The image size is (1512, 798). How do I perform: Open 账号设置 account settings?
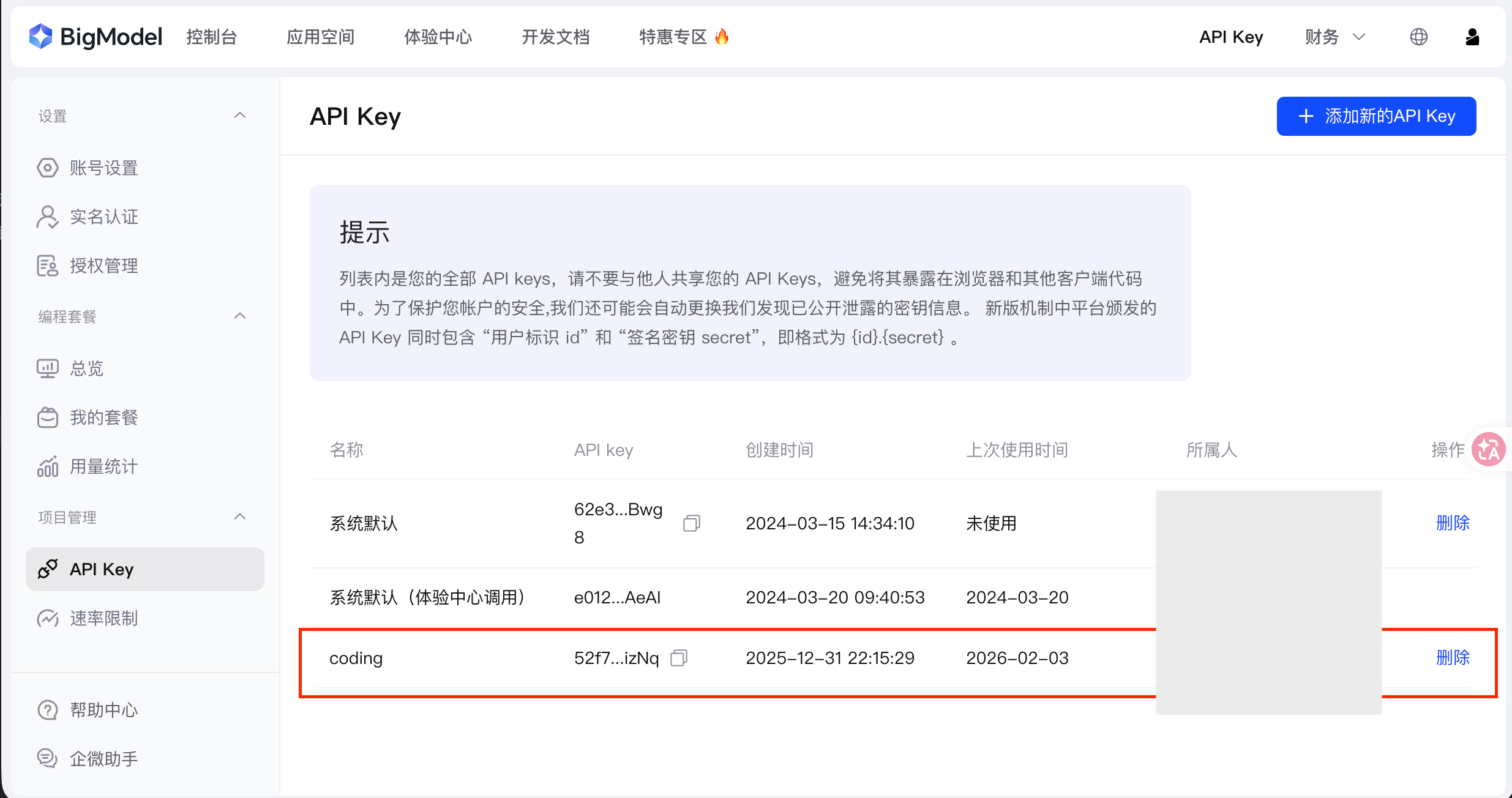click(103, 168)
